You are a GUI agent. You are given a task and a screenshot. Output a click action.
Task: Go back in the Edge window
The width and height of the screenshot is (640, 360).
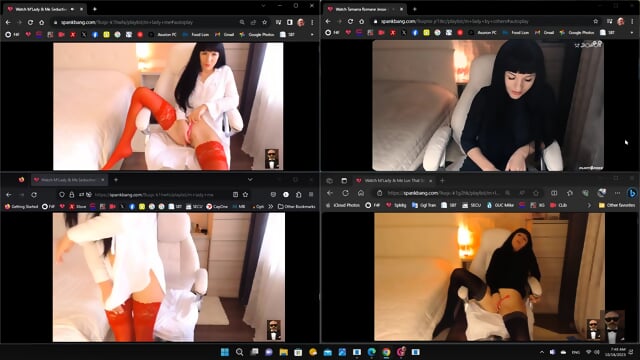(330, 193)
